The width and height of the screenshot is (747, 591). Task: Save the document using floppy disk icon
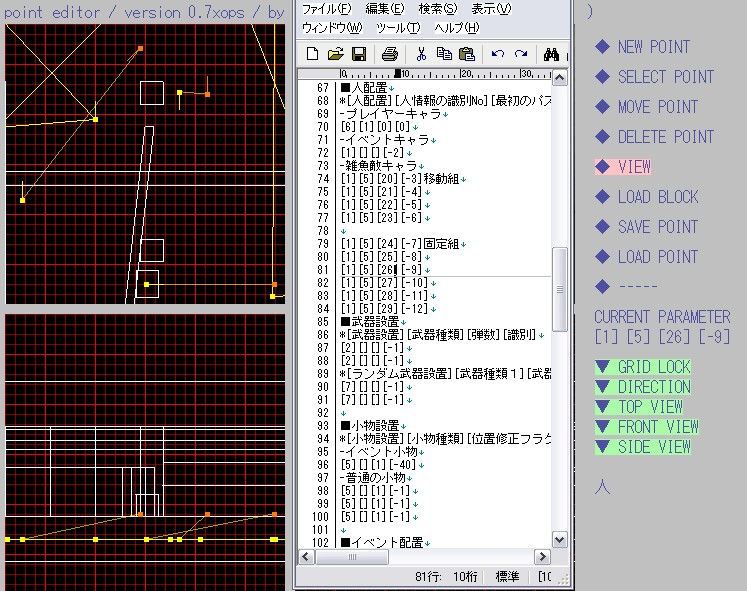358,54
